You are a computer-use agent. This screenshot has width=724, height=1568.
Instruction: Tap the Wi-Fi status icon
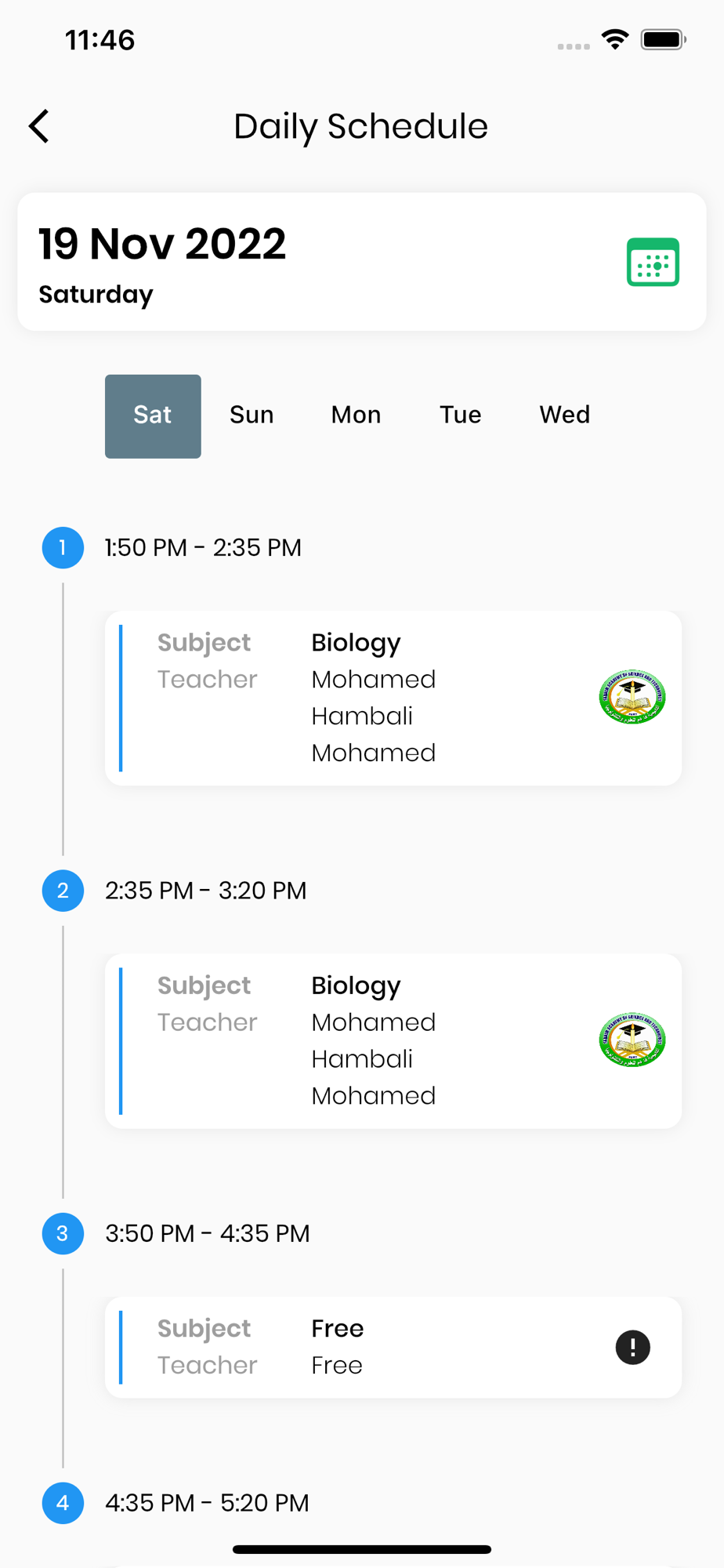coord(615,39)
